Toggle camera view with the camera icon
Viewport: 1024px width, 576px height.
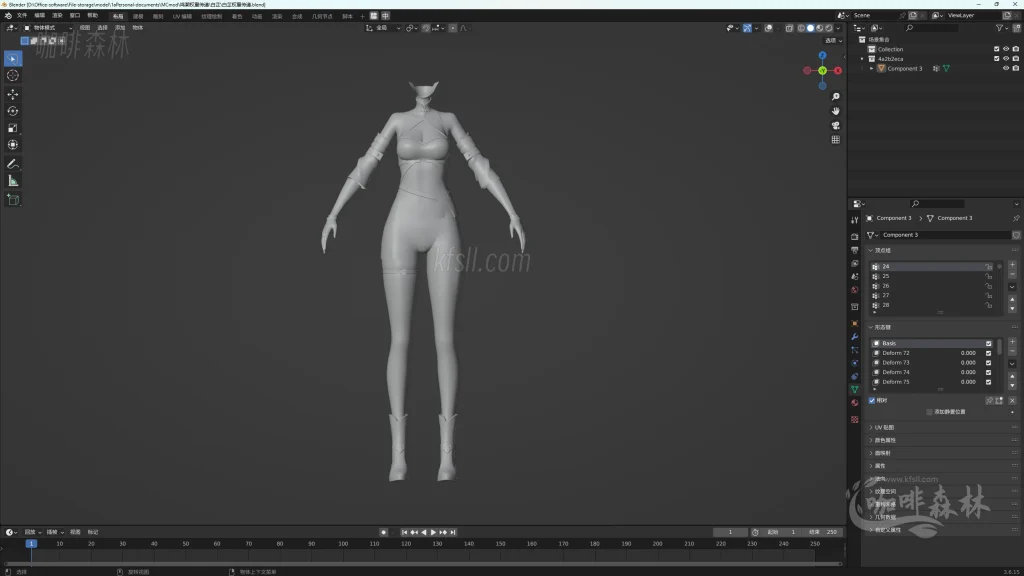835,125
